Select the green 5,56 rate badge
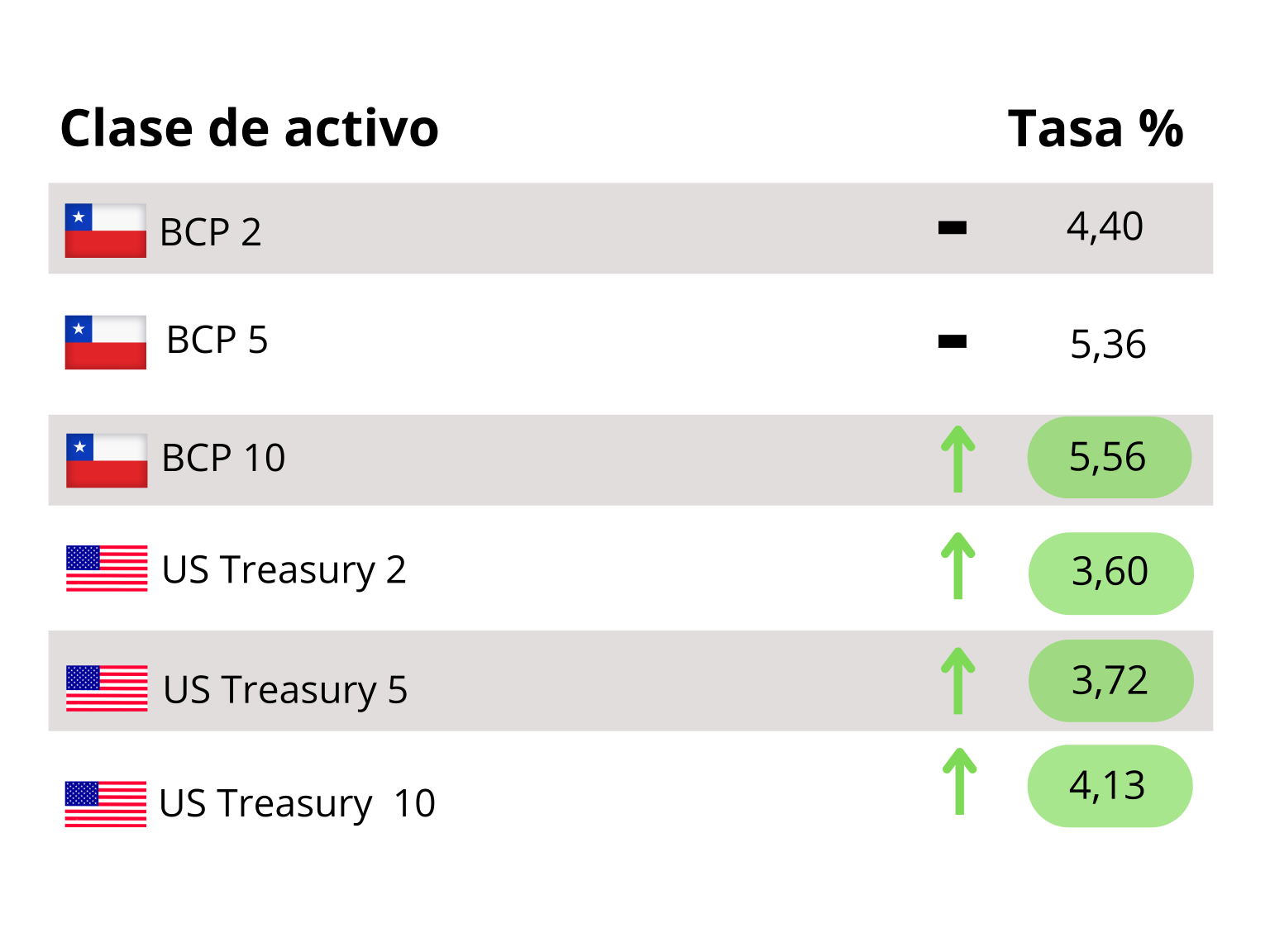This screenshot has height=952, width=1270. point(1109,457)
